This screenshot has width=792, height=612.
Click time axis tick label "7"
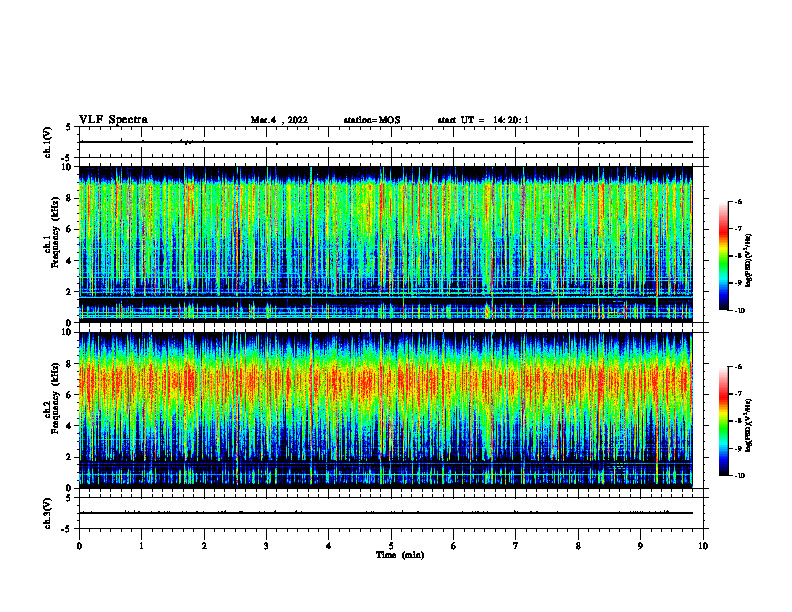click(516, 546)
